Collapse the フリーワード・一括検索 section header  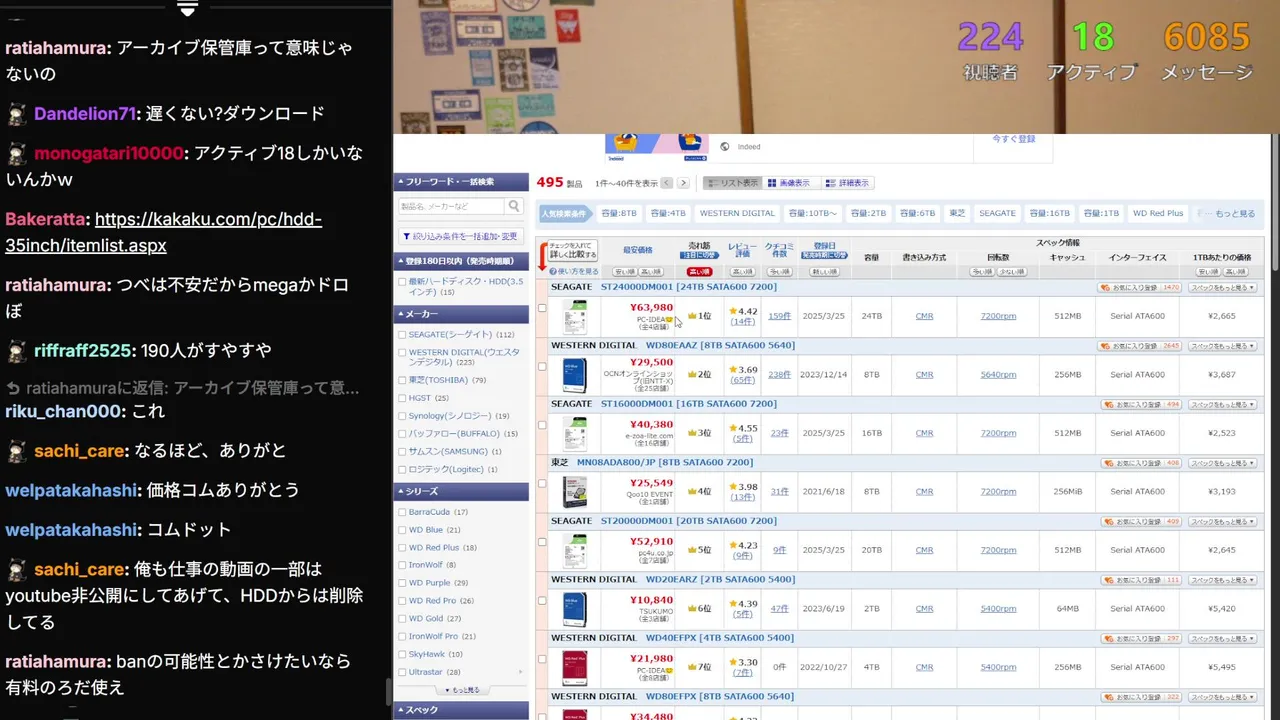[461, 182]
